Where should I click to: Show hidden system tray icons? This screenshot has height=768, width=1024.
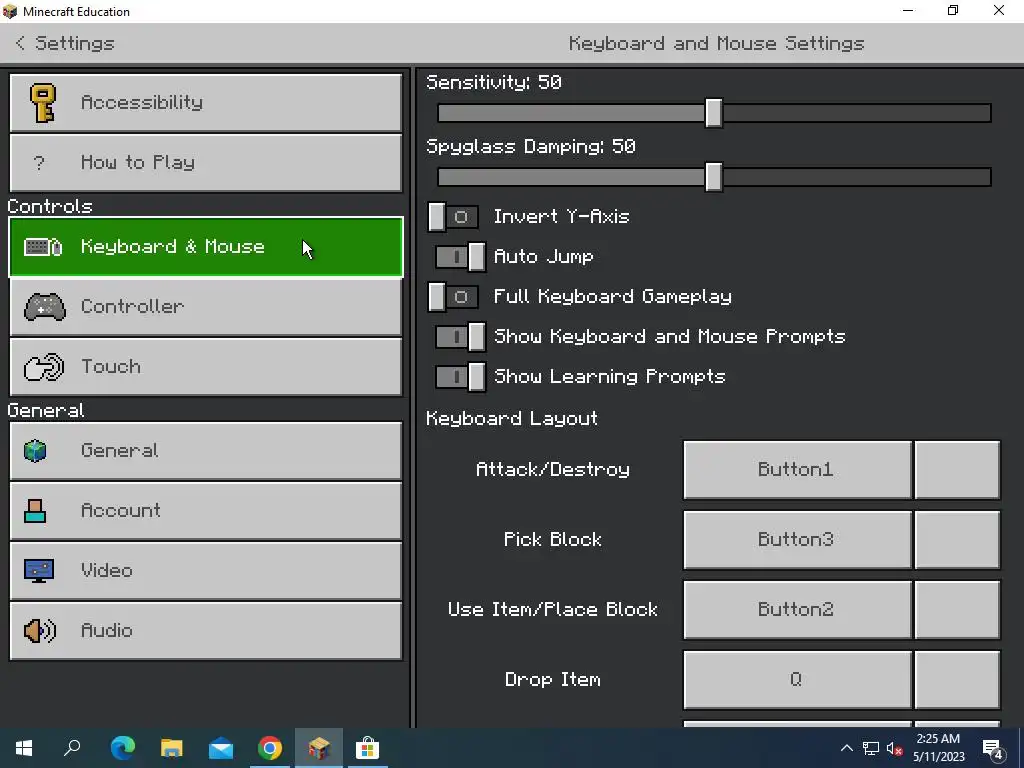pos(846,748)
